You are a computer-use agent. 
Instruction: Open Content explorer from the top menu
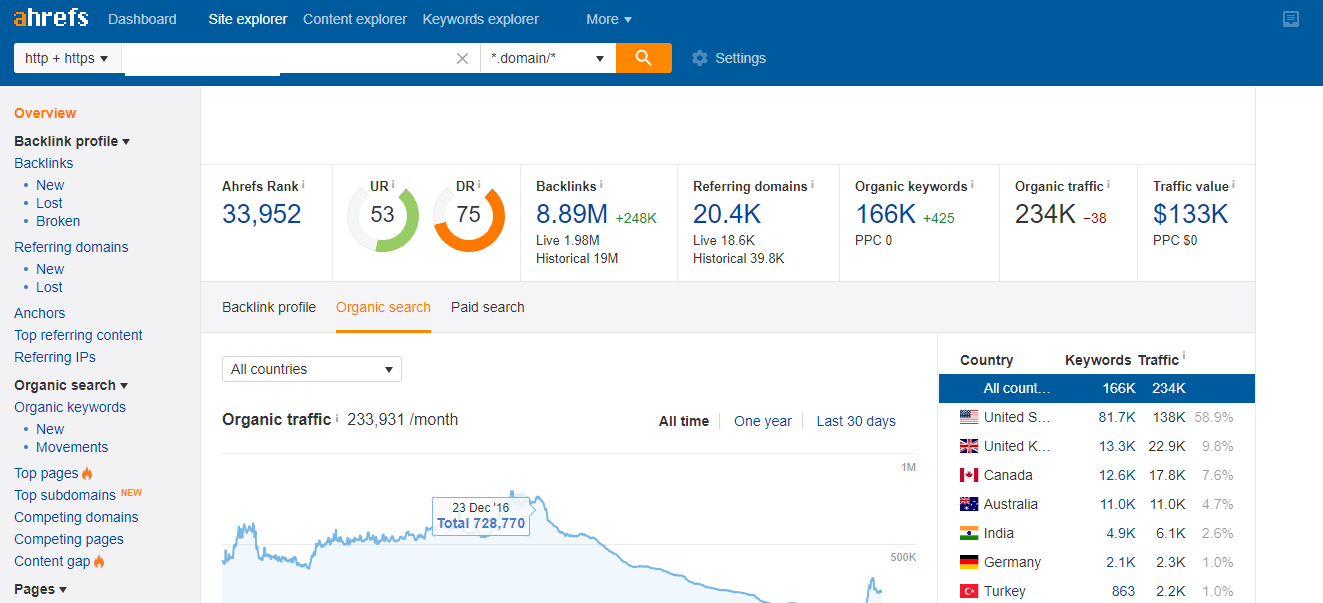point(354,18)
